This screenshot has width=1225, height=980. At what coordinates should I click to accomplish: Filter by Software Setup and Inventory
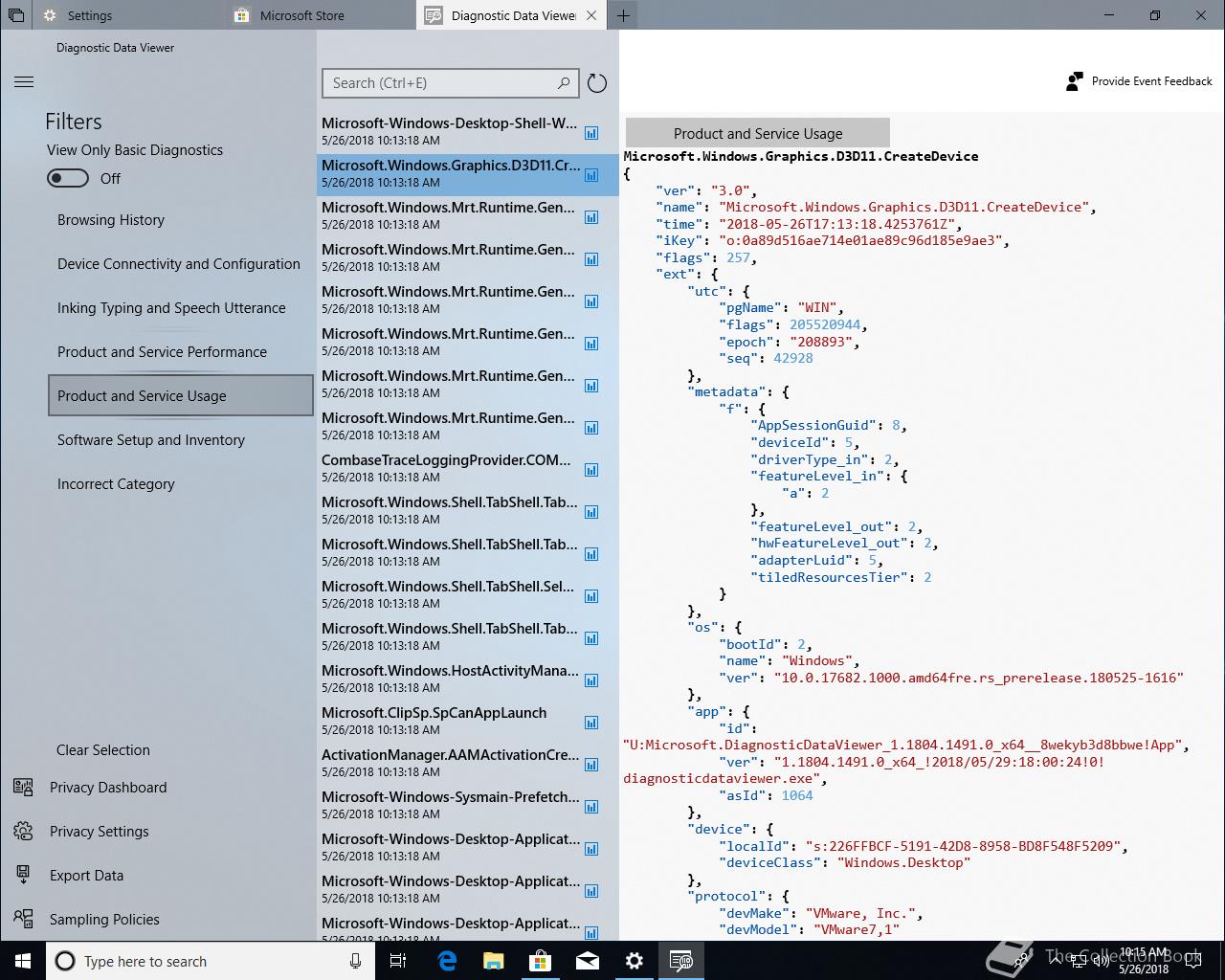click(x=151, y=440)
